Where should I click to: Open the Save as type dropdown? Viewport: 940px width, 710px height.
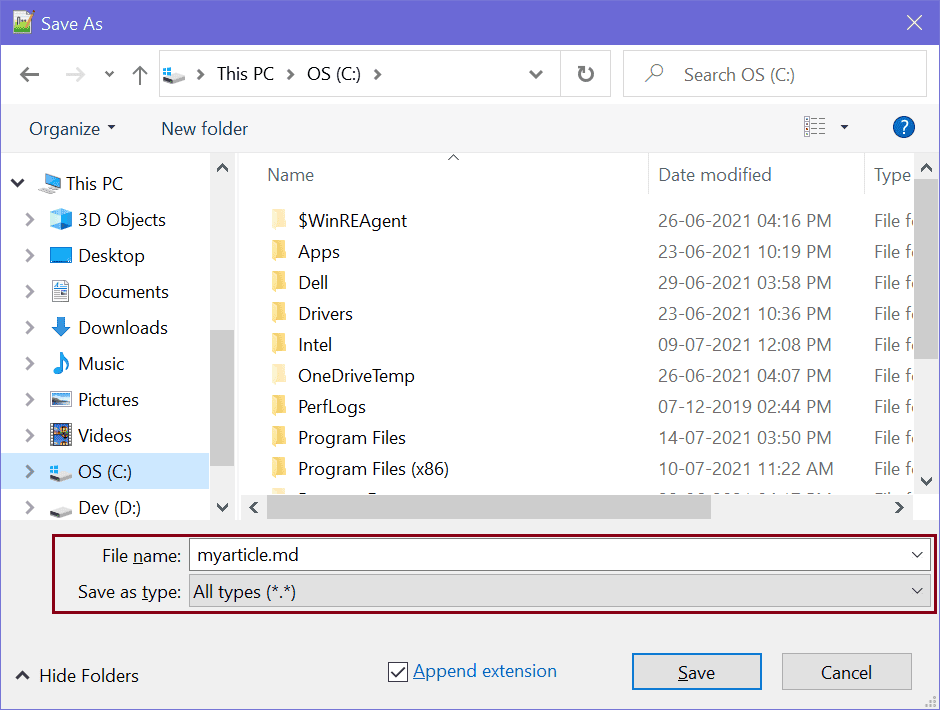pos(918,590)
